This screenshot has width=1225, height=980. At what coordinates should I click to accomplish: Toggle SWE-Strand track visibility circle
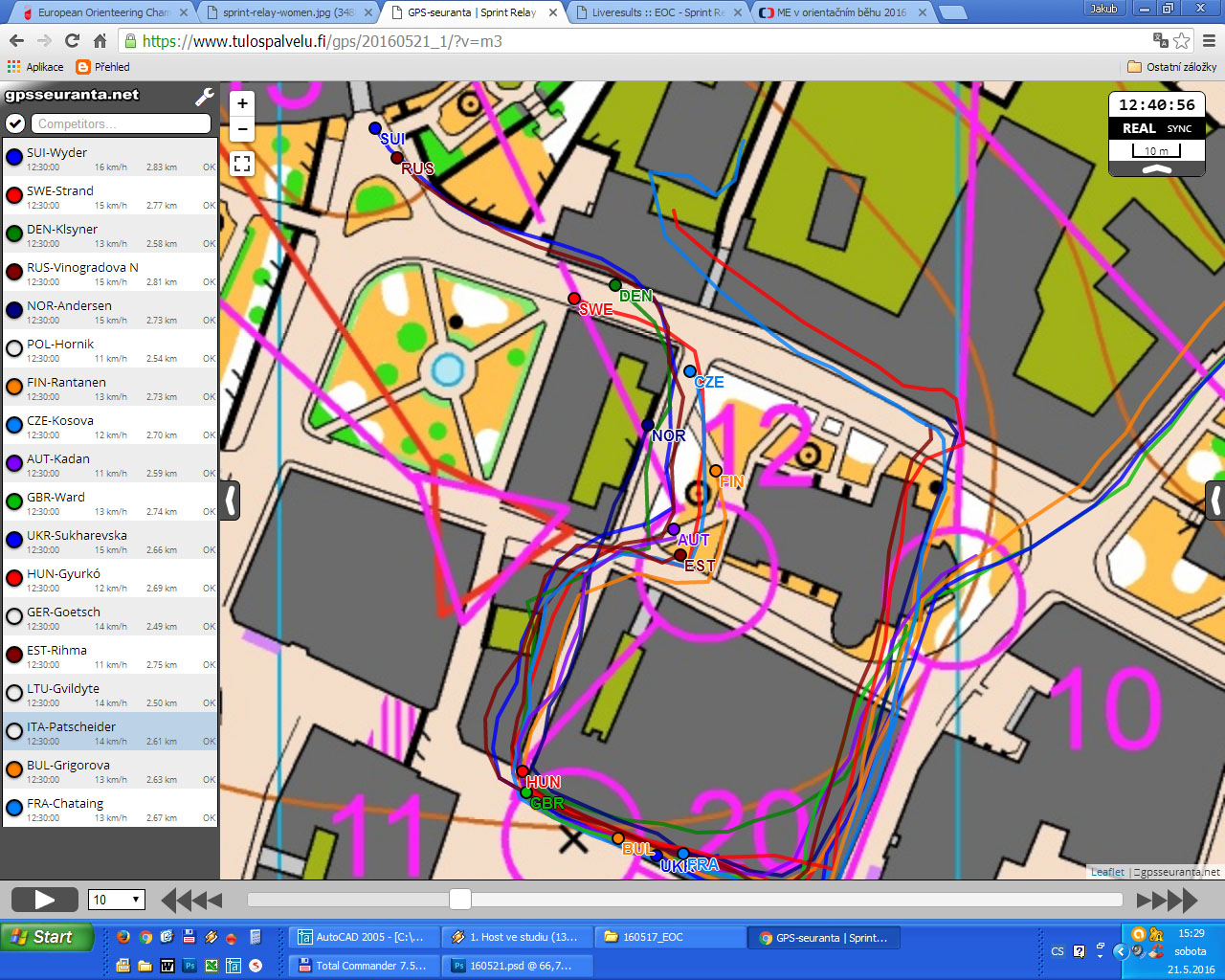coord(14,195)
